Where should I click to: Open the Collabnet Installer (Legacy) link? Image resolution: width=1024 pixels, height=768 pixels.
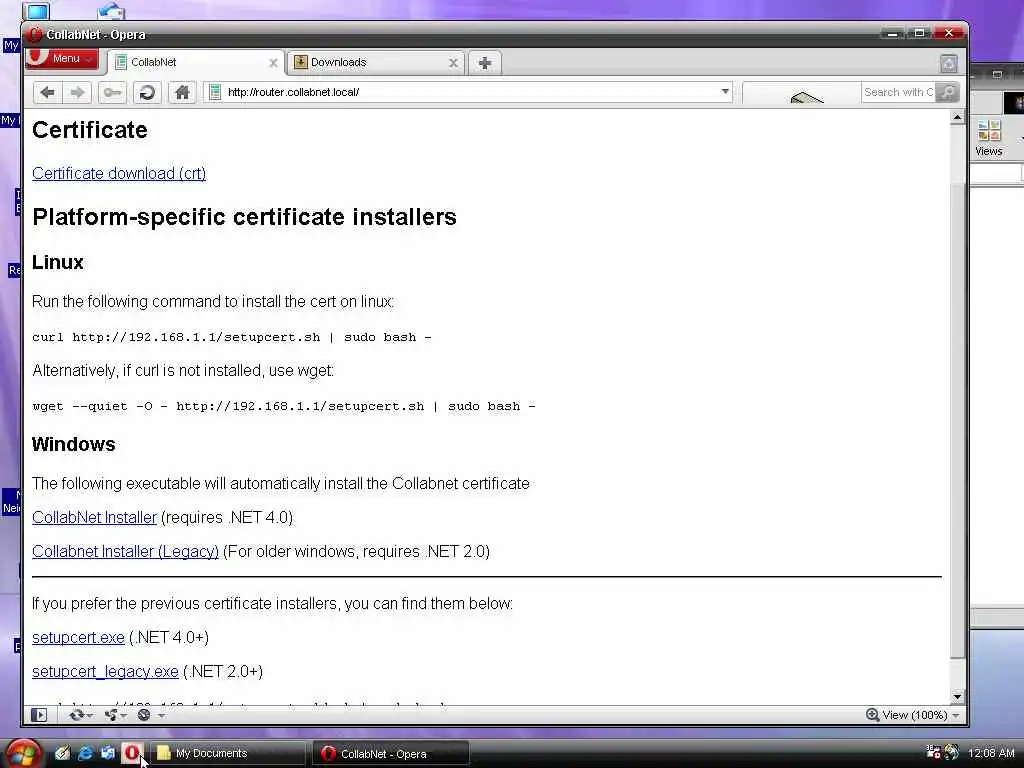(x=125, y=551)
